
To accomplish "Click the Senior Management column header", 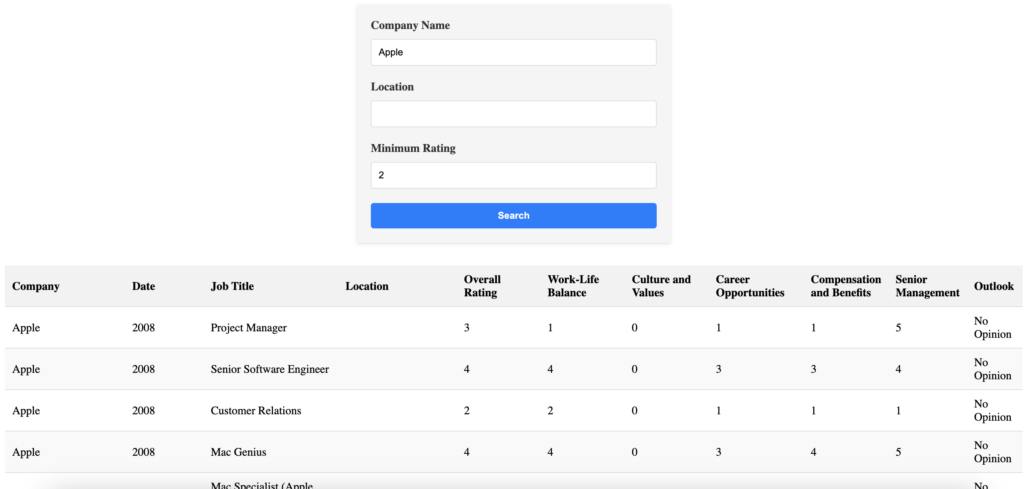I will (927, 286).
